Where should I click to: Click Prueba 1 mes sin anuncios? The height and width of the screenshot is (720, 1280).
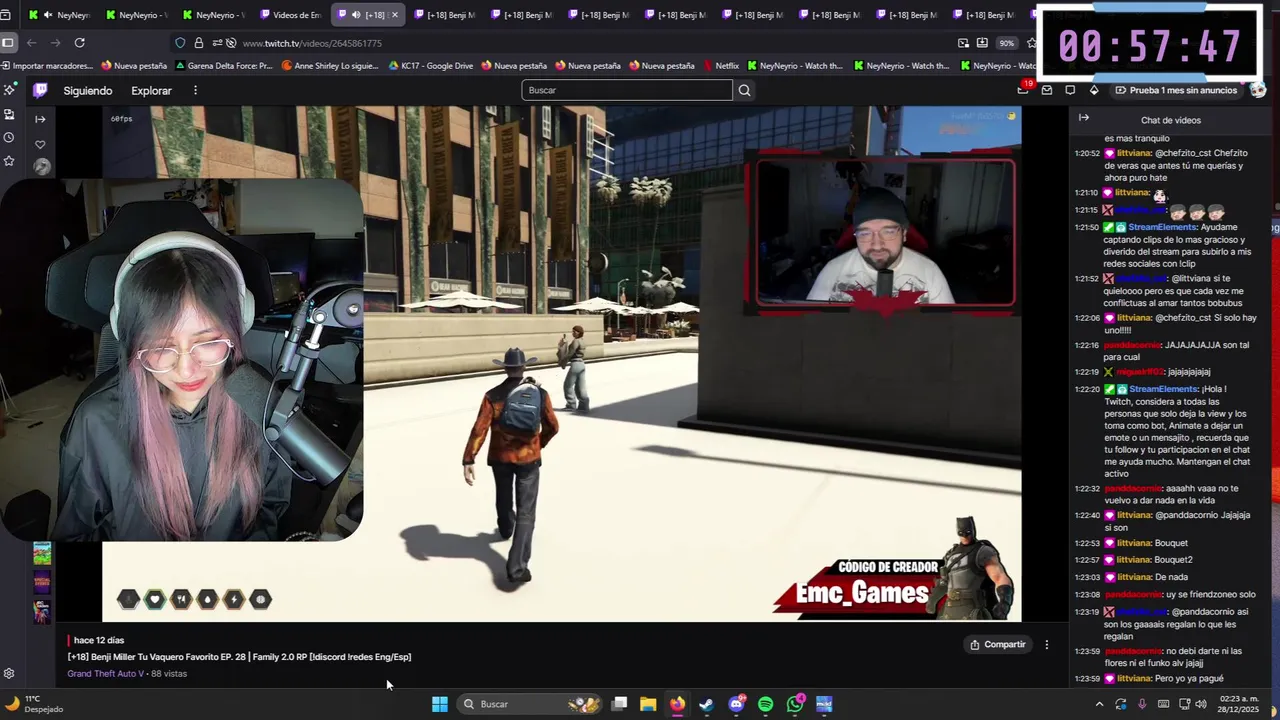pos(1176,90)
